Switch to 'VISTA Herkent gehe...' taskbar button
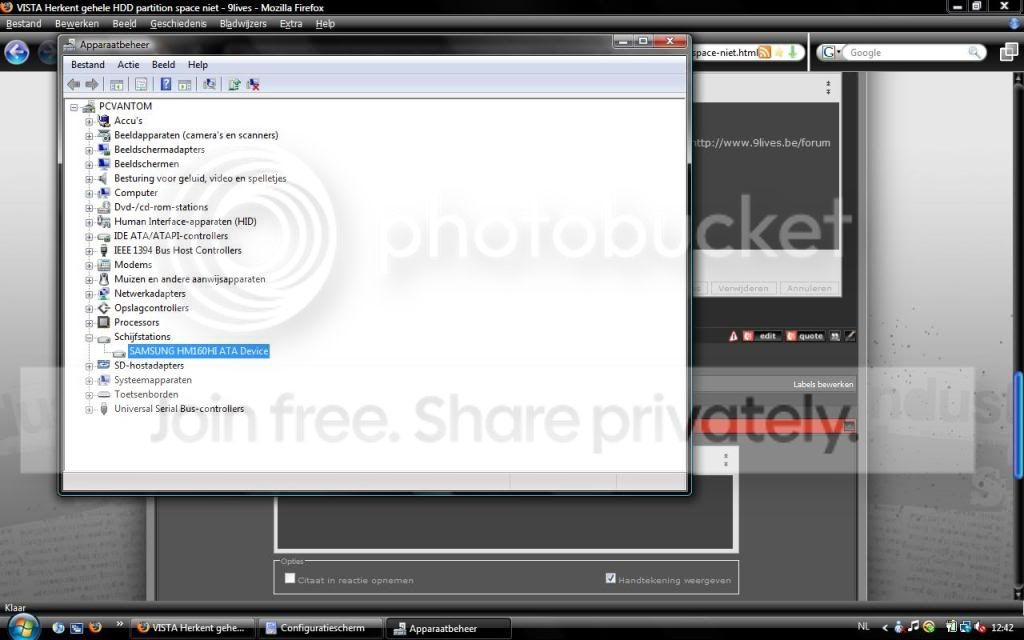 192,628
